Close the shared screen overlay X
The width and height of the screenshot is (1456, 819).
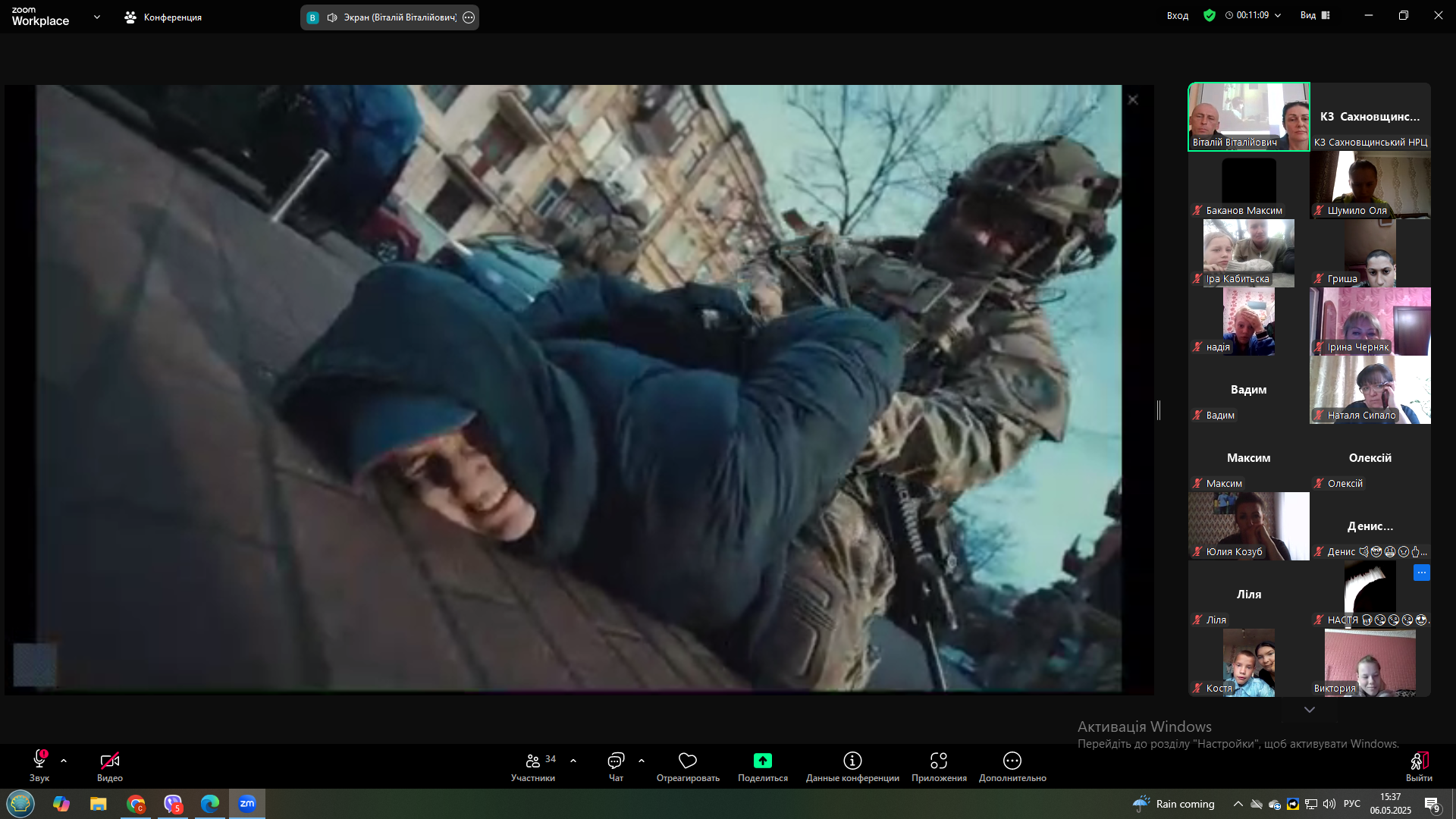(x=1133, y=100)
